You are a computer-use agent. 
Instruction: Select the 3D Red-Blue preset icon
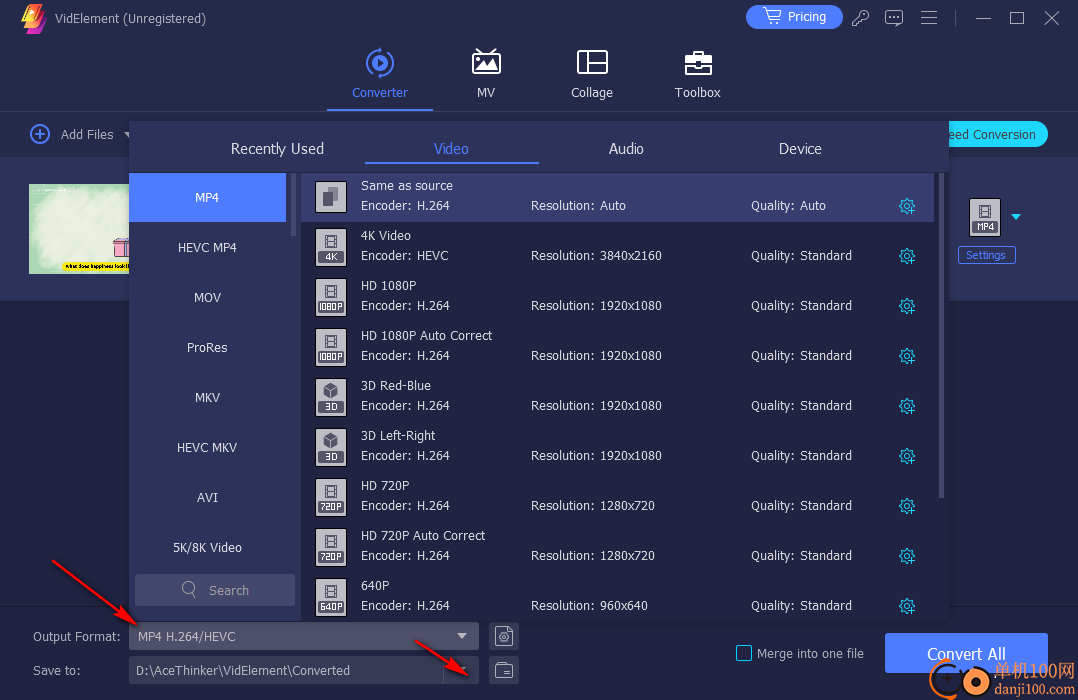[x=331, y=397]
